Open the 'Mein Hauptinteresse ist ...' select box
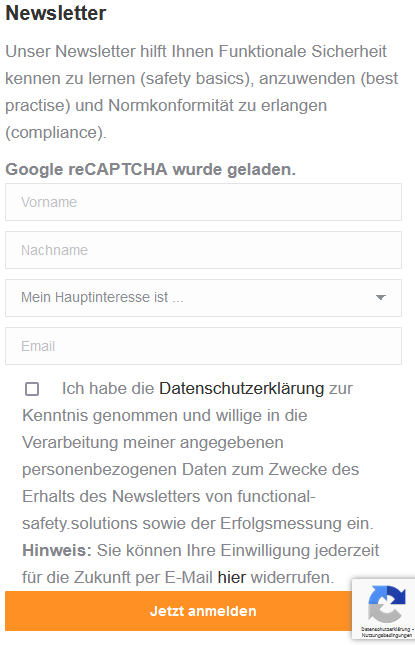This screenshot has width=415, height=645. coord(203,298)
